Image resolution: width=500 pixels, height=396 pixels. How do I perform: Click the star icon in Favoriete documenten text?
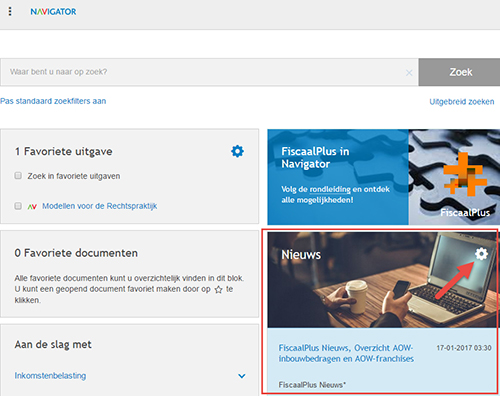click(x=218, y=290)
